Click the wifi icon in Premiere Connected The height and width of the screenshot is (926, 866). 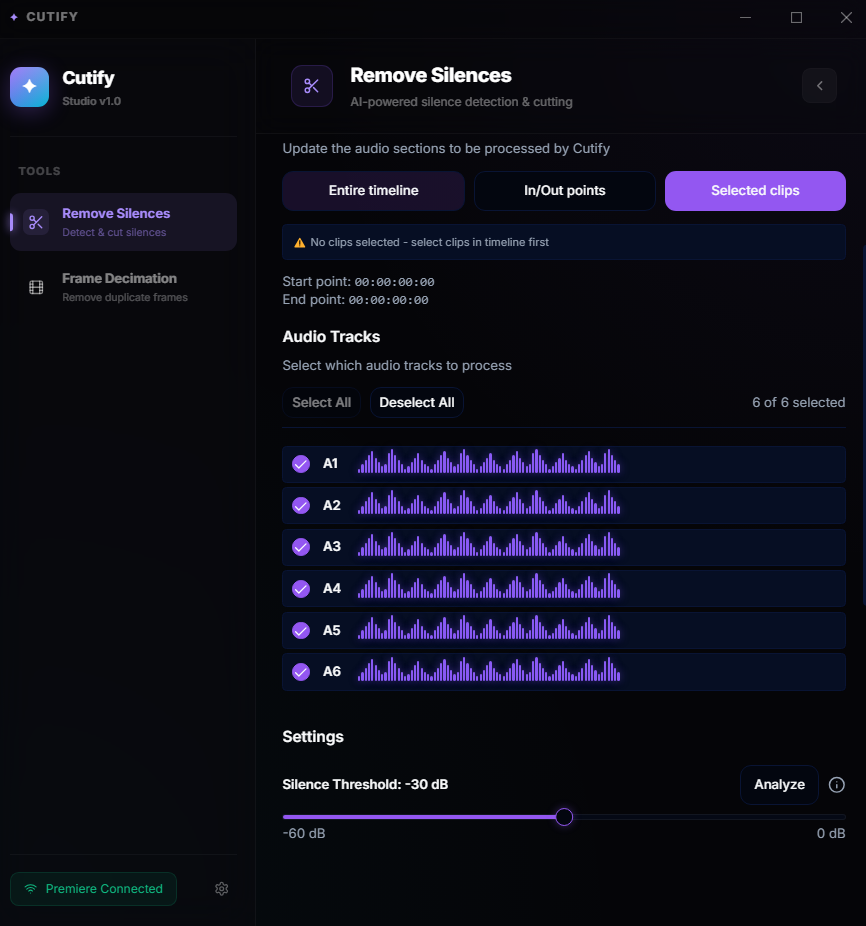click(x=30, y=889)
